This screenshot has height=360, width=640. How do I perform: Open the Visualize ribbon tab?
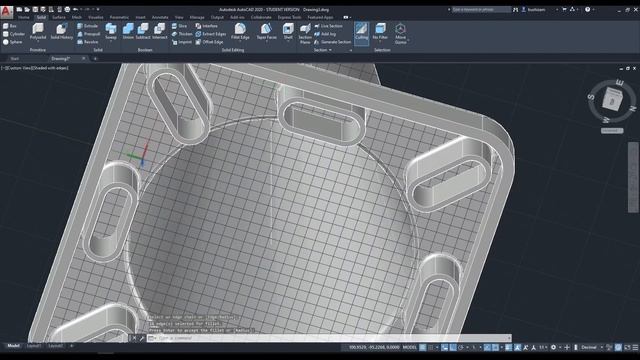coord(96,17)
